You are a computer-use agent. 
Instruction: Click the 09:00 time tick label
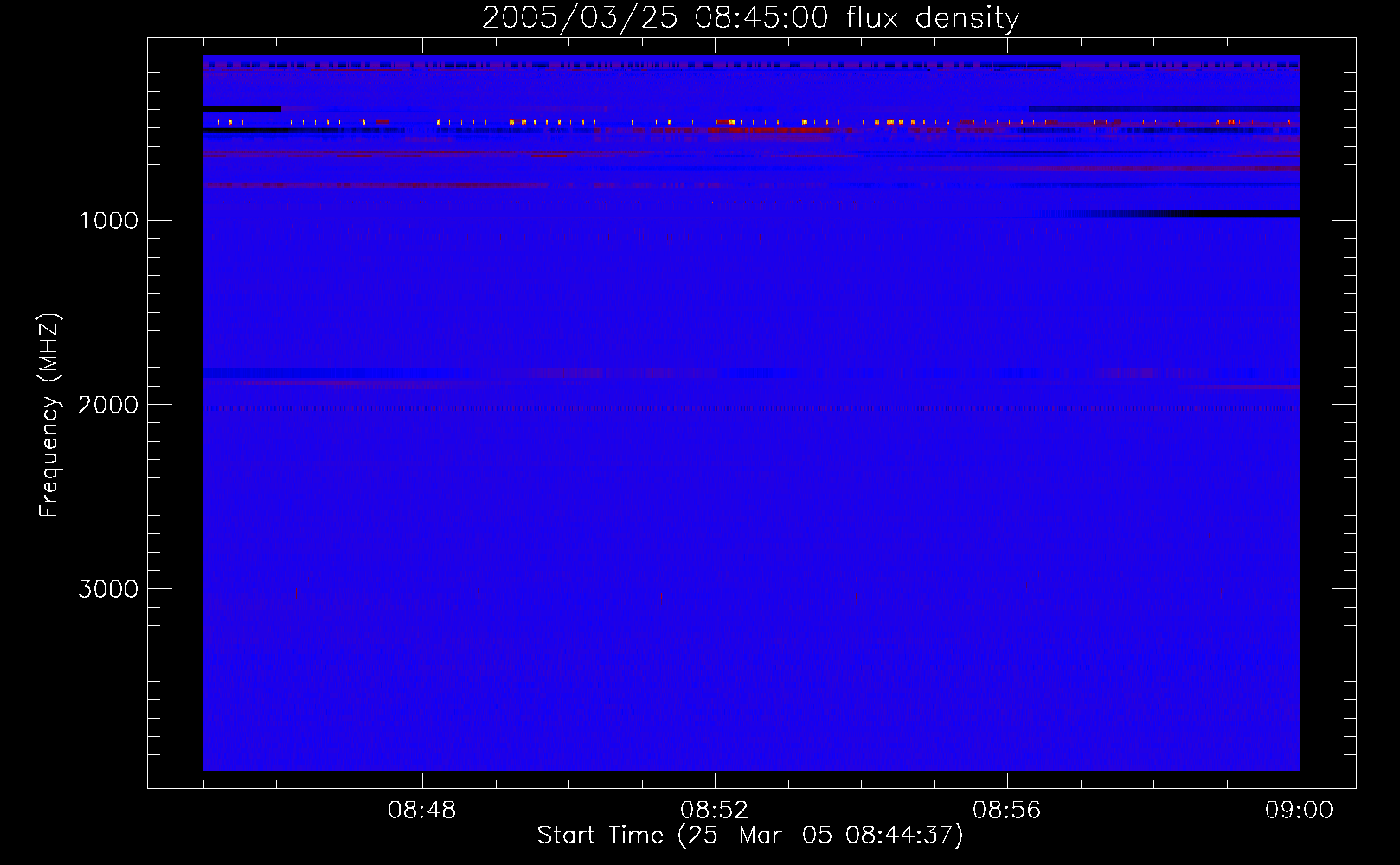1299,811
